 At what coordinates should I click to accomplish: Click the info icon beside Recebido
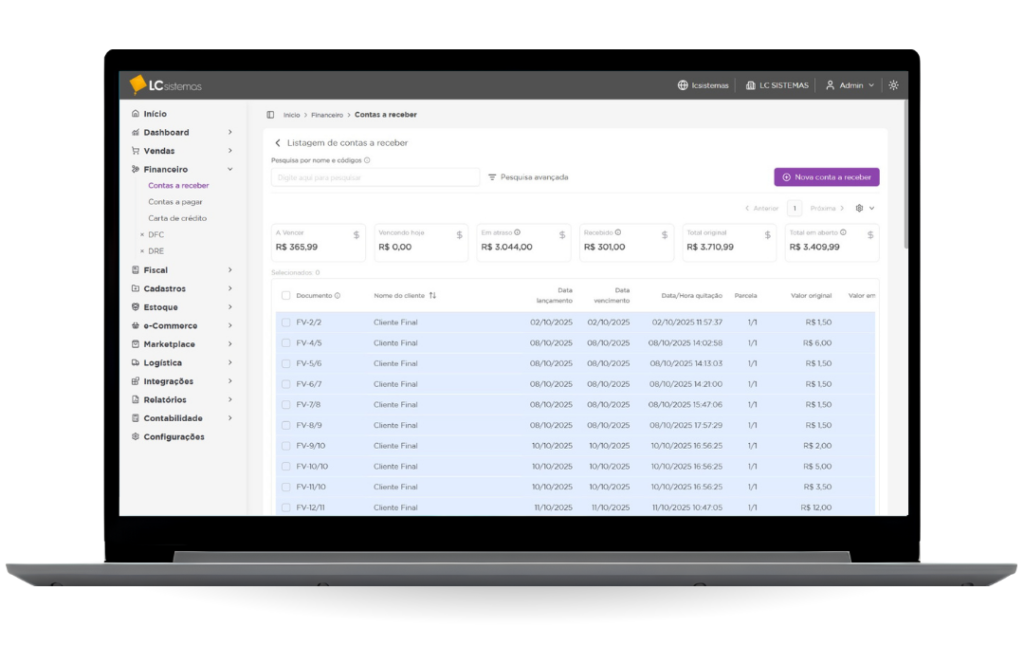click(618, 232)
